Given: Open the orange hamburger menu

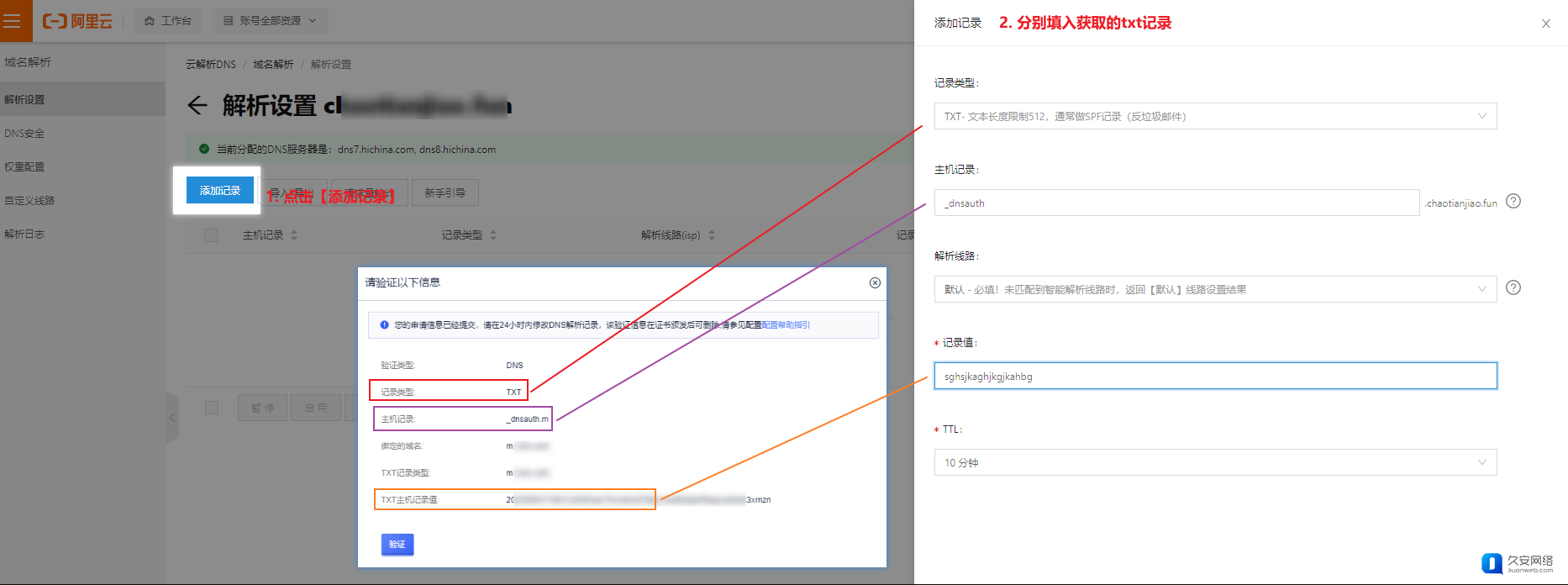Looking at the screenshot, I should [13, 21].
